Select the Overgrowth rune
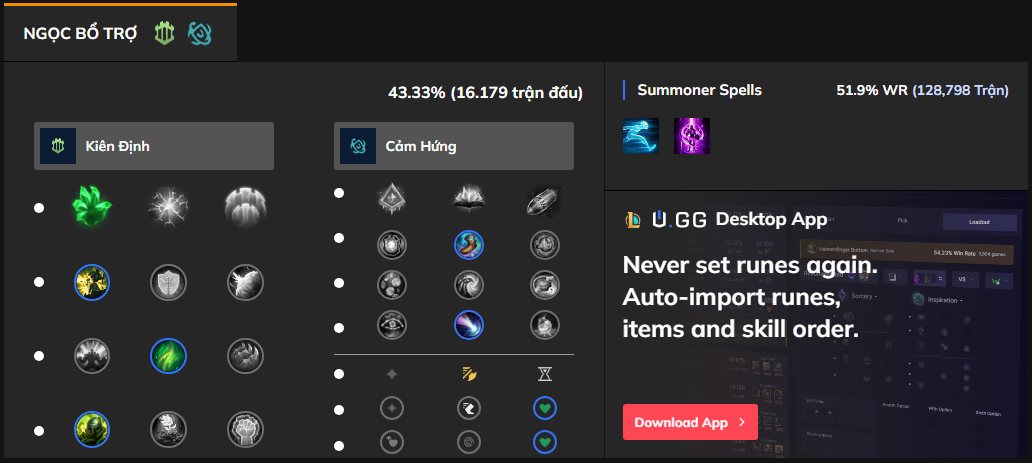1032x463 pixels. pyautogui.click(x=92, y=430)
